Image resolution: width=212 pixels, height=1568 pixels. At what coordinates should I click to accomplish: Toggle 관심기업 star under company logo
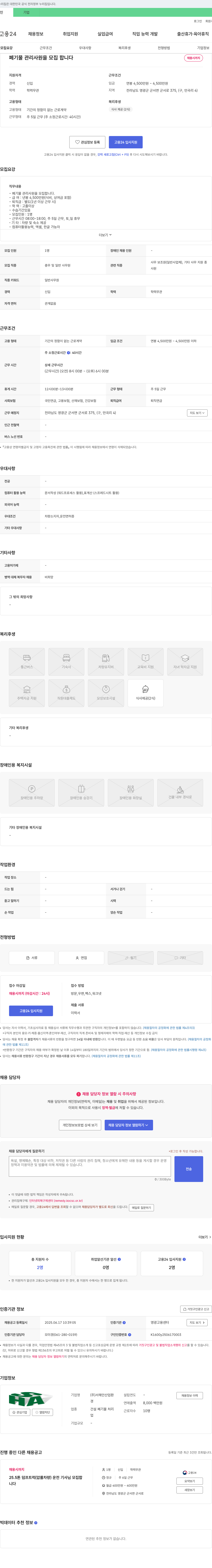19,1412
